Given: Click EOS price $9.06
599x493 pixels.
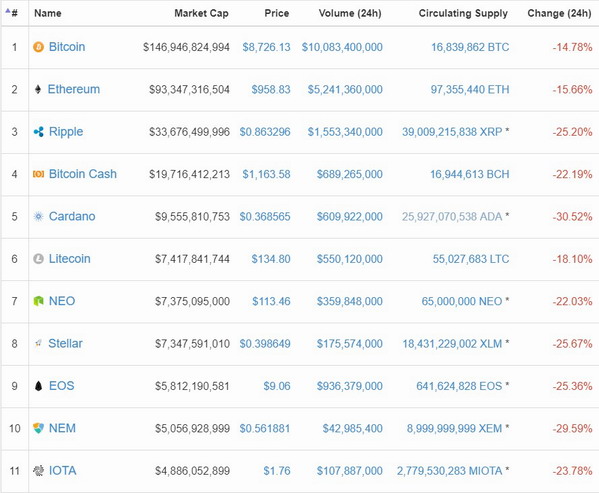Looking at the screenshot, I should pos(277,386).
